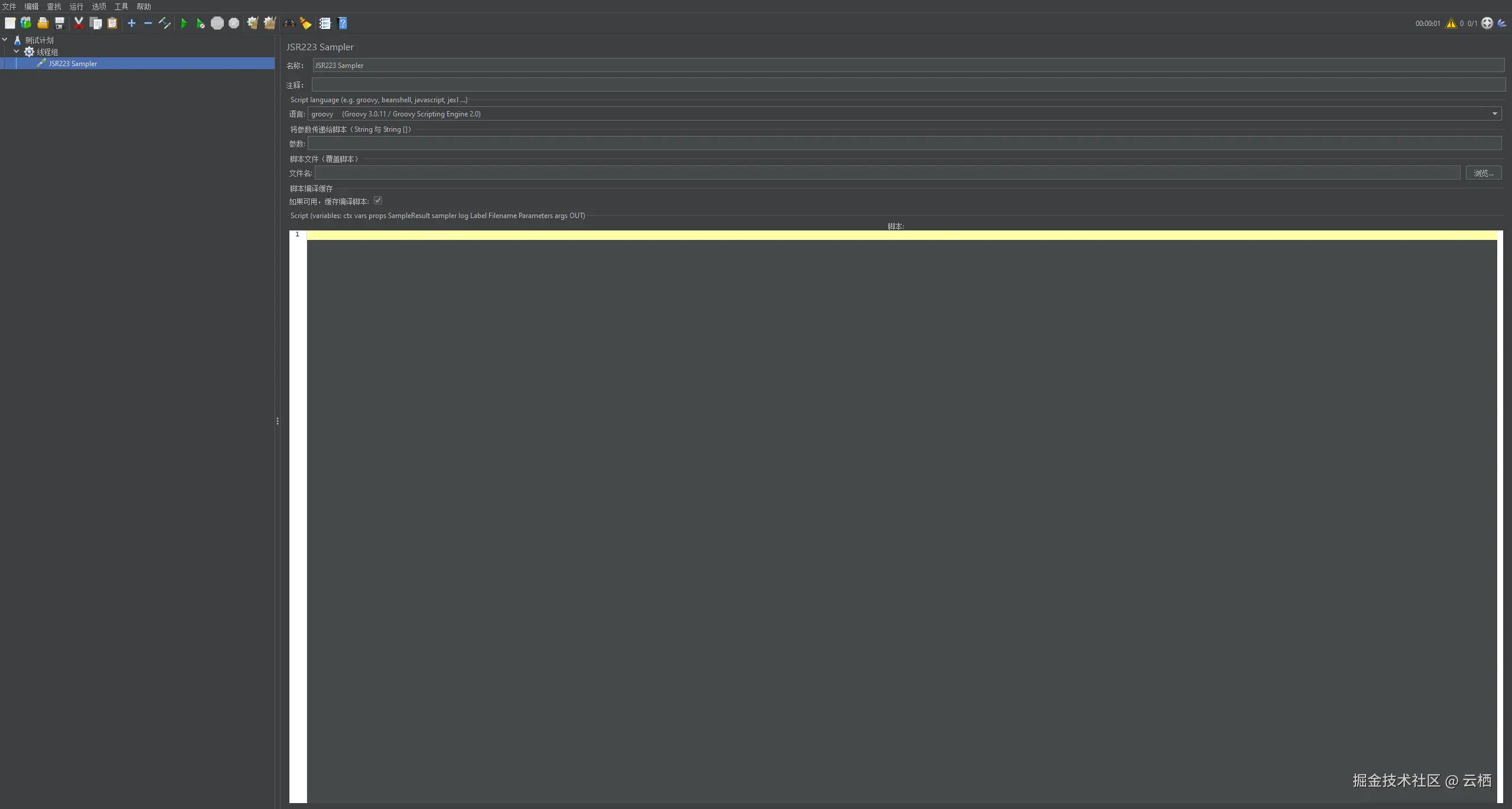
Task: Click the Function Helper list icon
Action: tap(325, 24)
